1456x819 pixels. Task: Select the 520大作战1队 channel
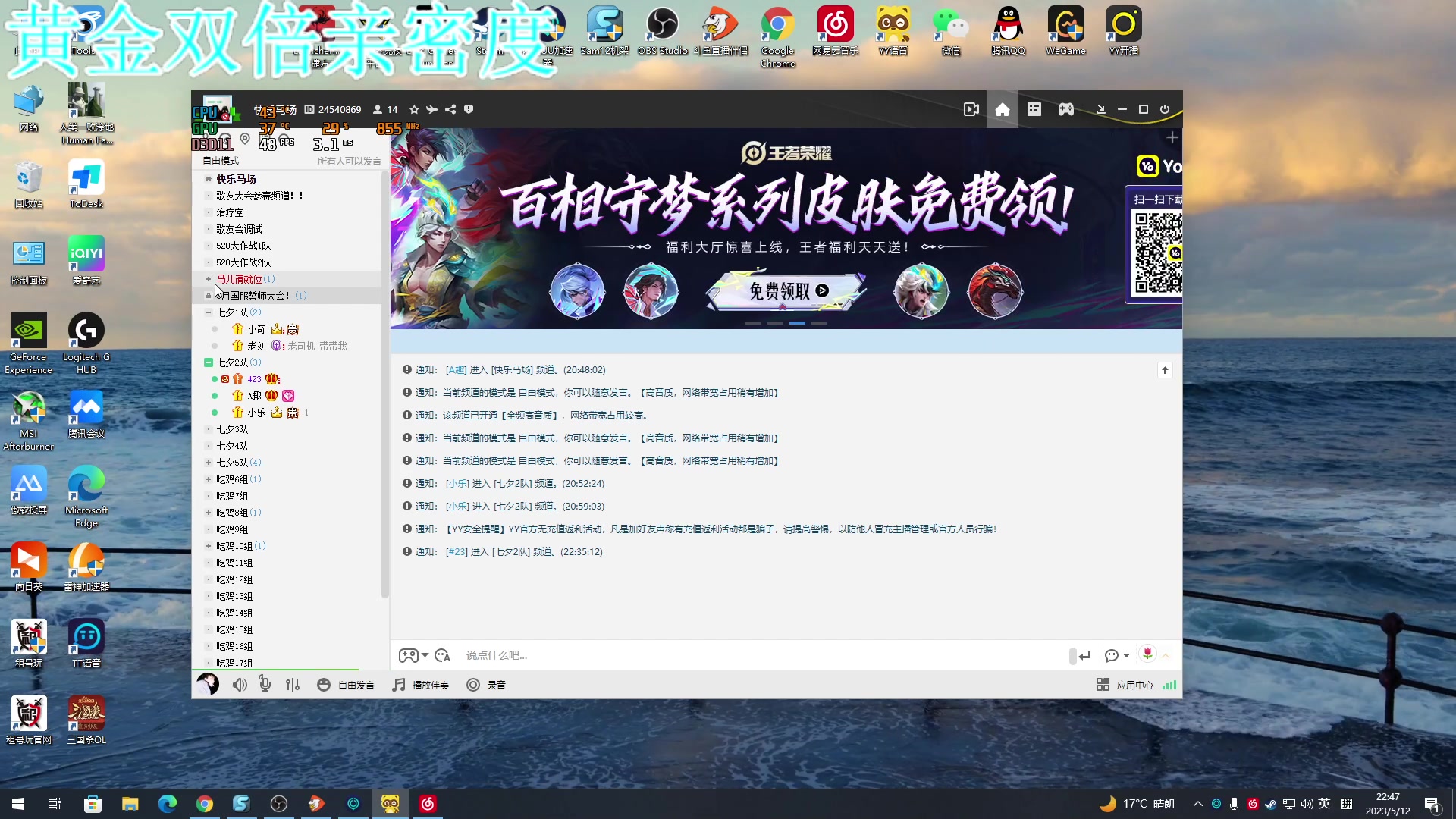click(x=243, y=246)
